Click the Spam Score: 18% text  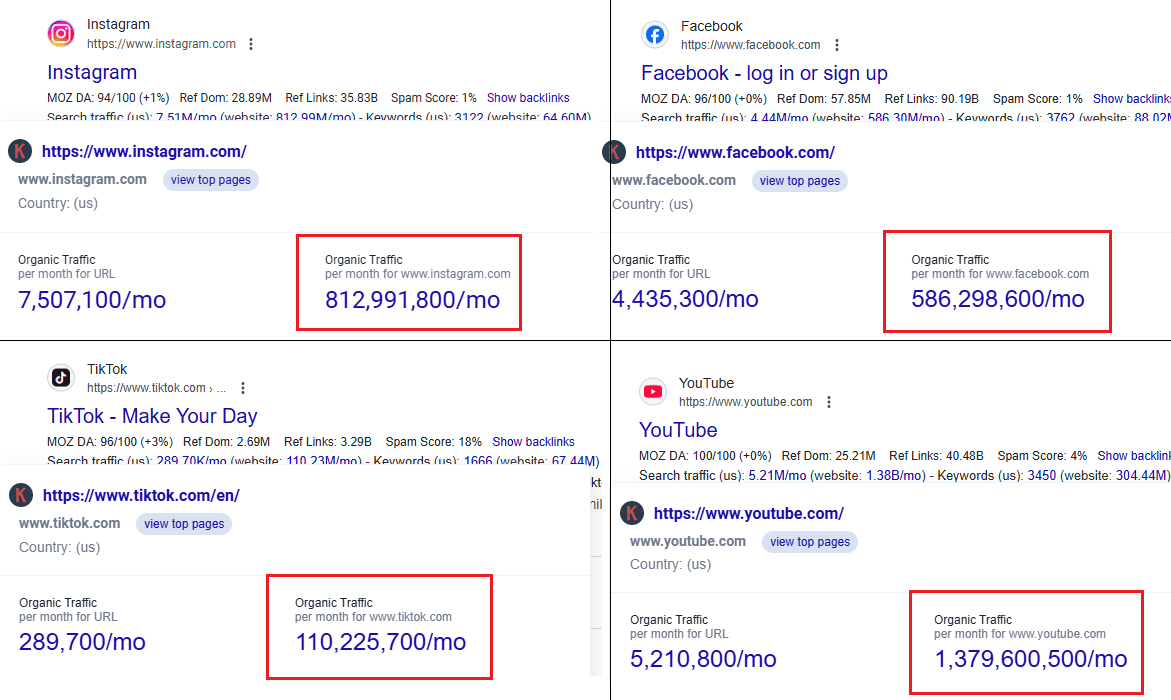(433, 442)
